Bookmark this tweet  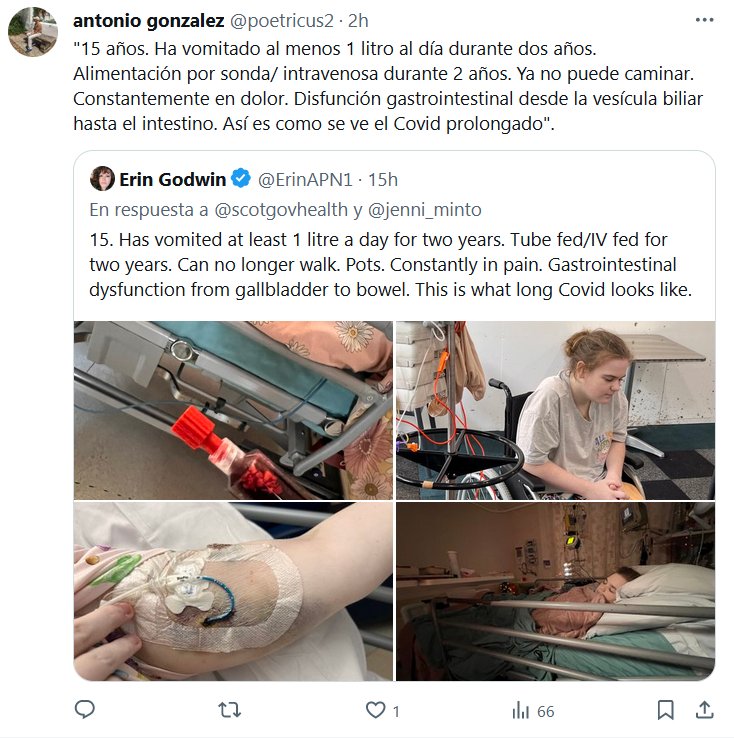[665, 710]
